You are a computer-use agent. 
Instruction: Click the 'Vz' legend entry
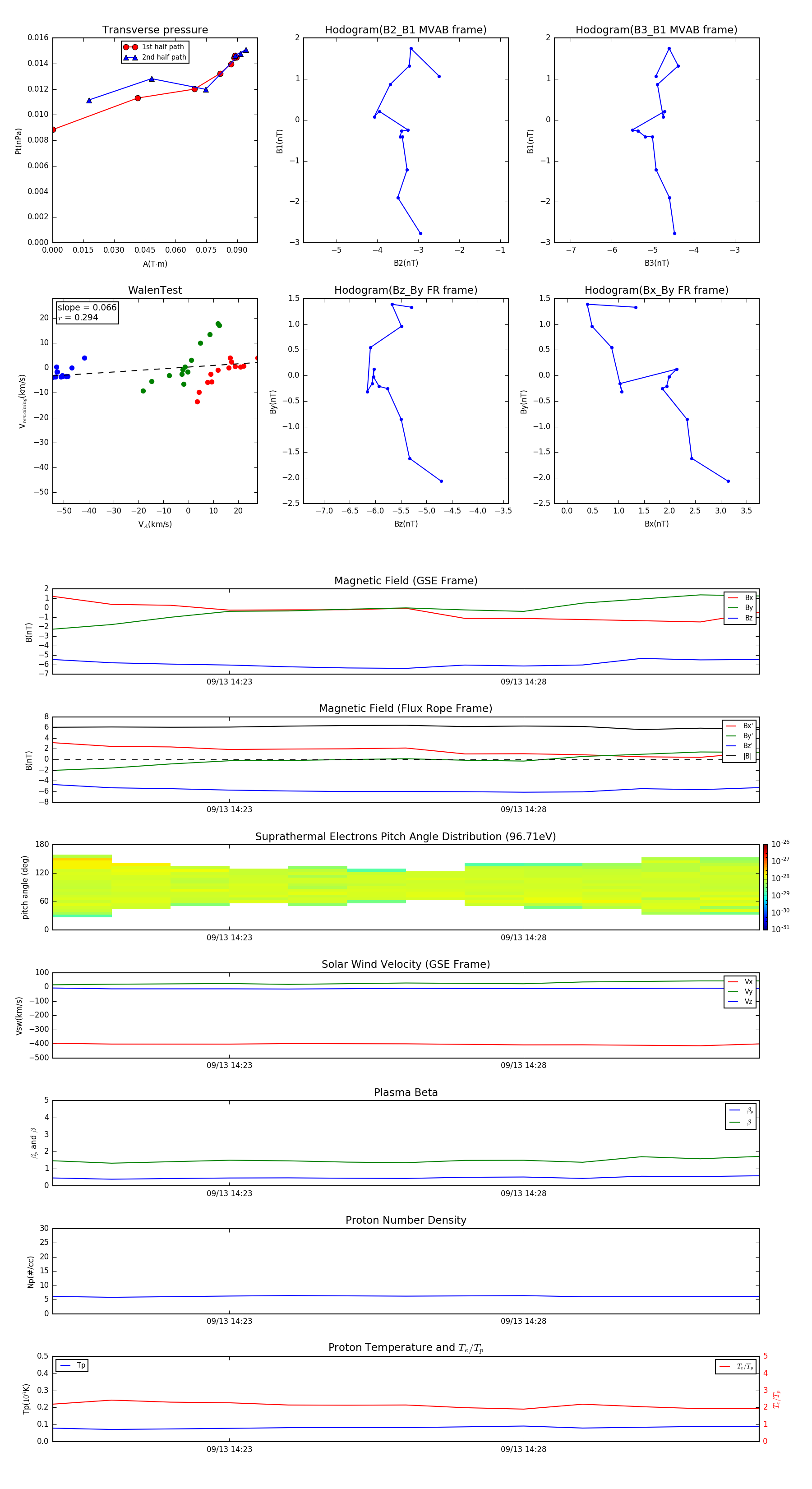coord(740,1002)
